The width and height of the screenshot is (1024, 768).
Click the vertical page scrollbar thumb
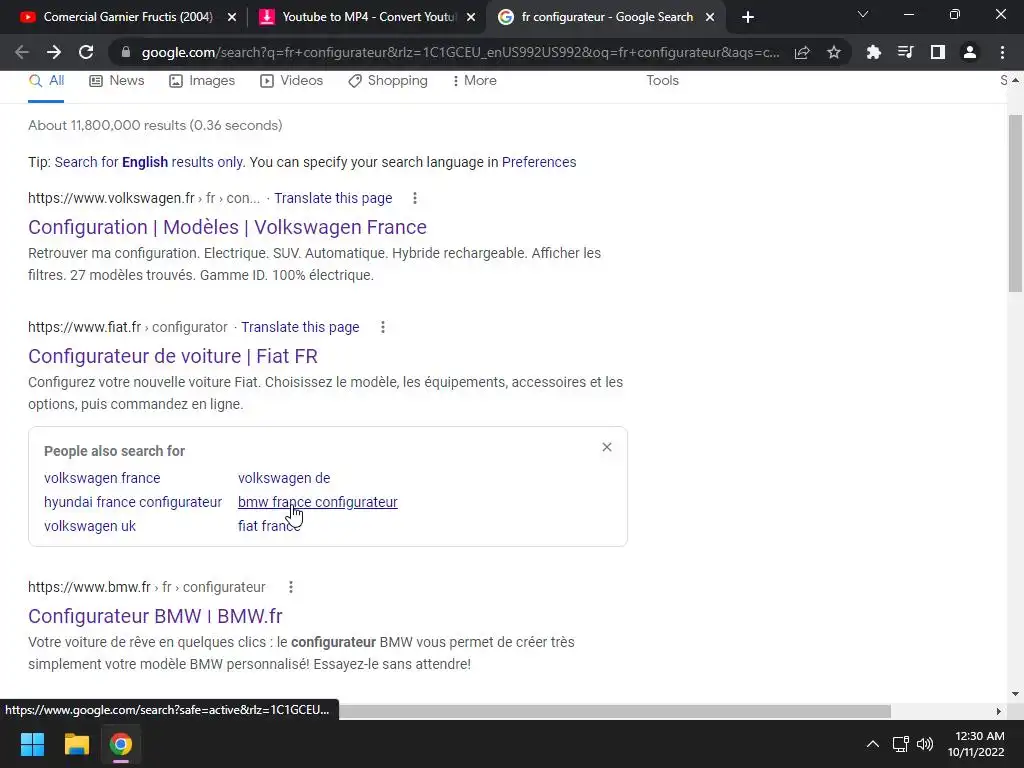click(1015, 204)
